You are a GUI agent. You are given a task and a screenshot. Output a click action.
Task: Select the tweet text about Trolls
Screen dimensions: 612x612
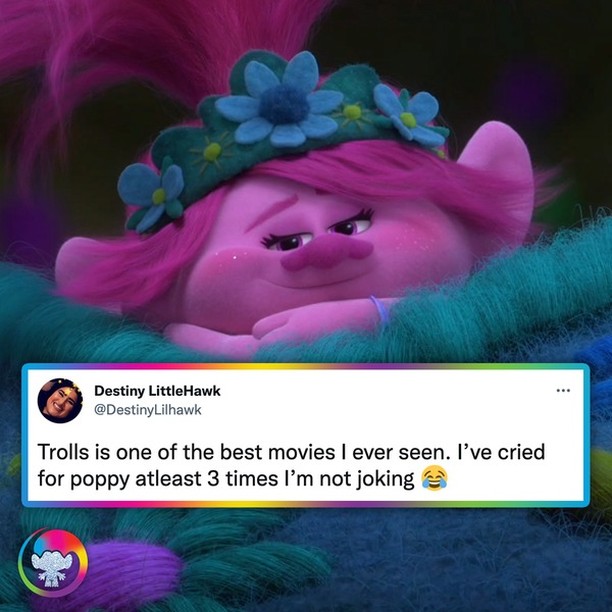291,466
